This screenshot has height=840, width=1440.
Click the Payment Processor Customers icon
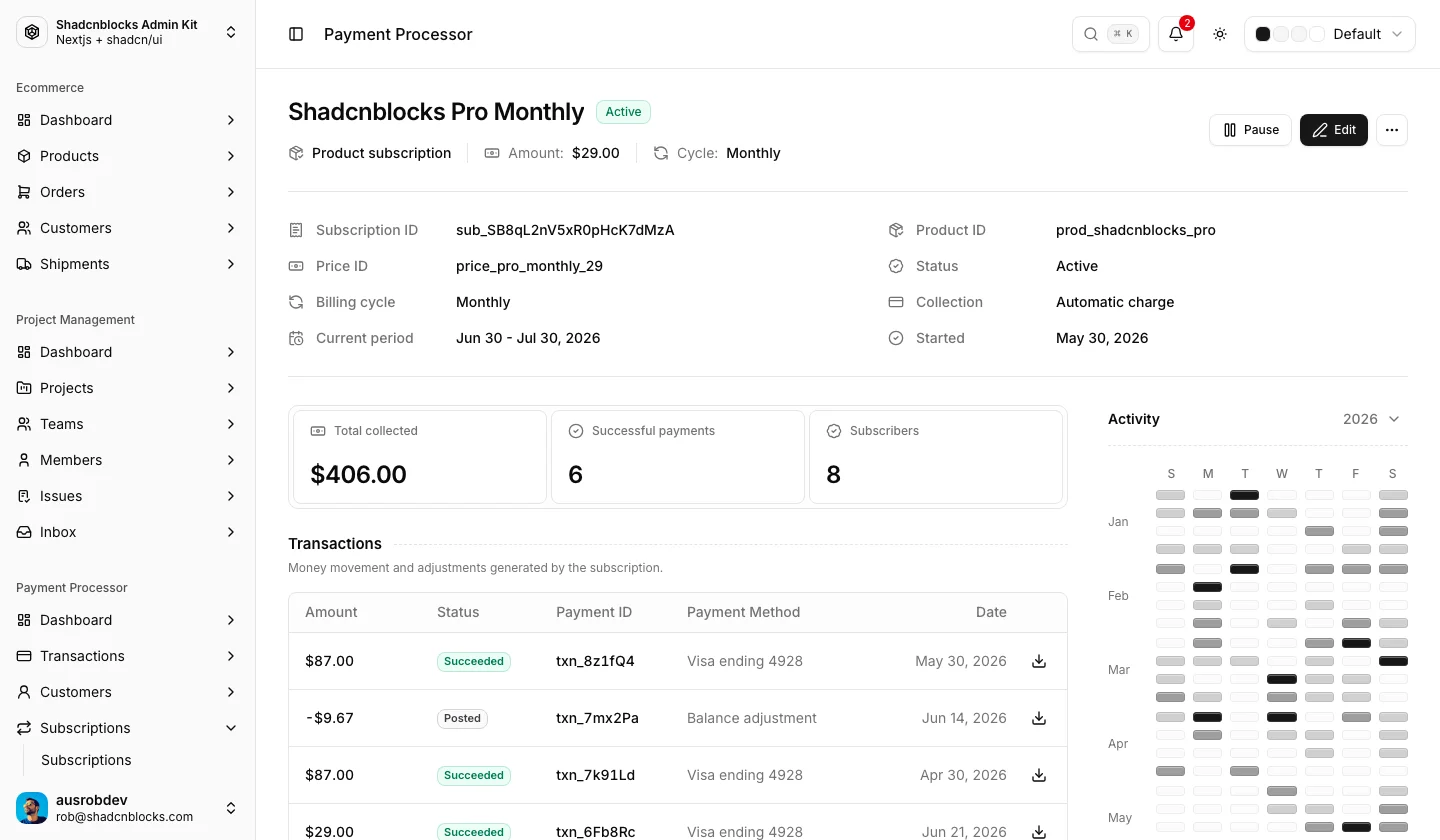pos(24,692)
